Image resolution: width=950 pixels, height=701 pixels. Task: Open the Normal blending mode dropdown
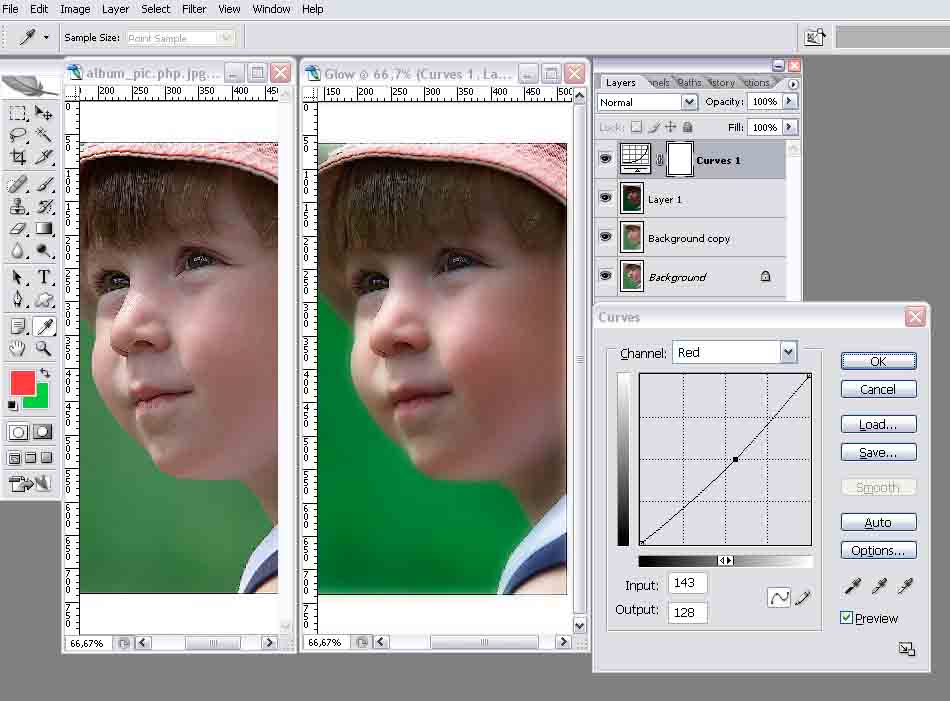point(689,102)
